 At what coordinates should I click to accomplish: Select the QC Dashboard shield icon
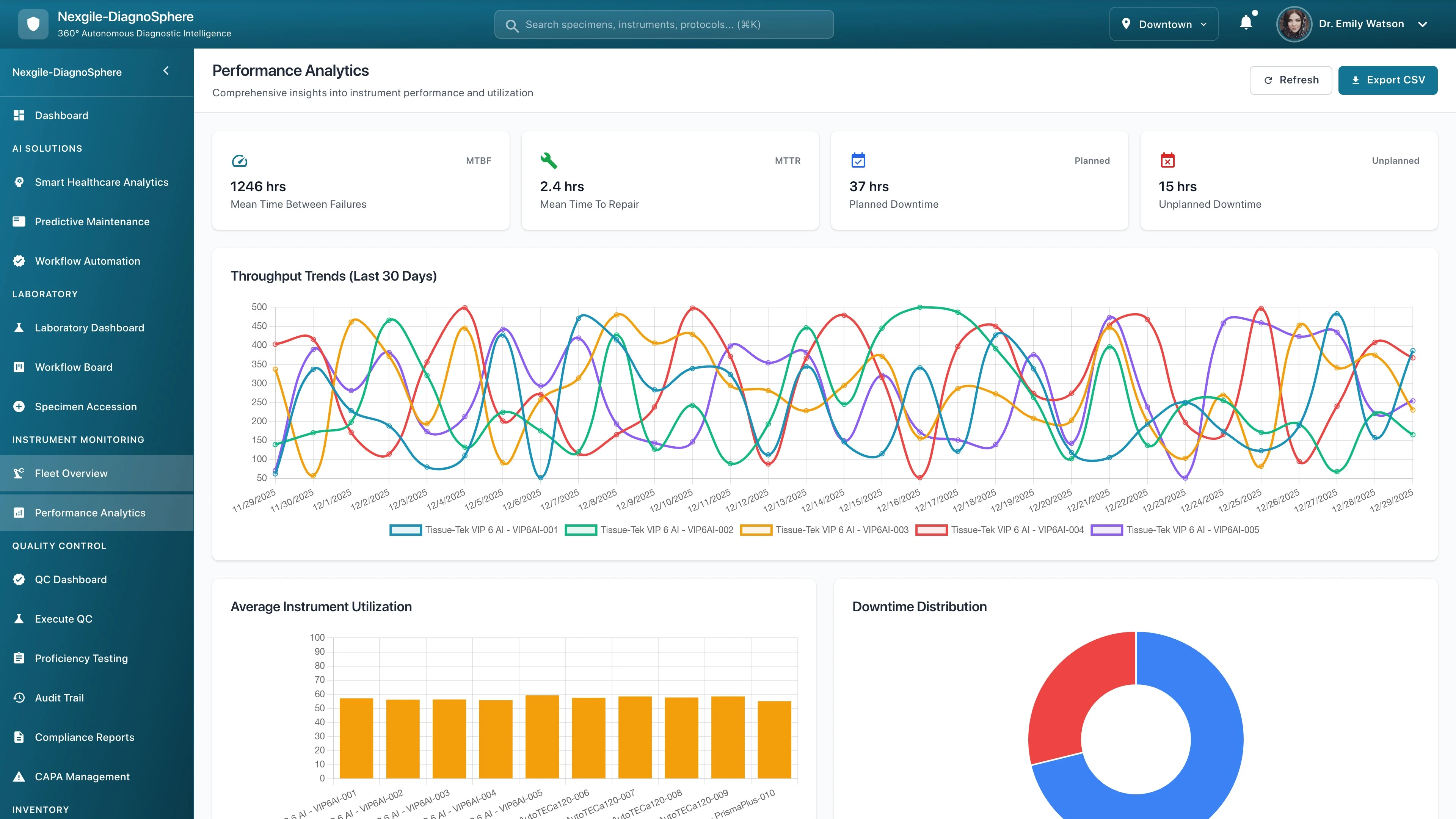[19, 579]
